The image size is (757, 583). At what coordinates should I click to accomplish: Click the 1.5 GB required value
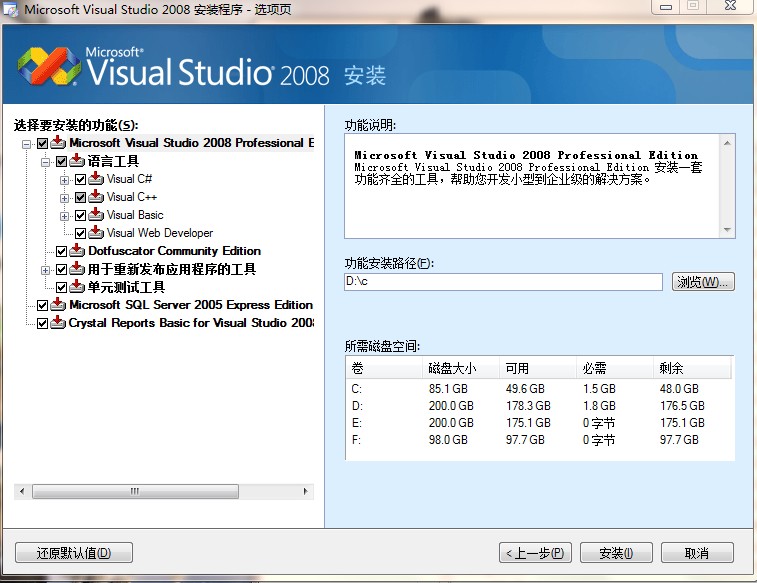599,389
